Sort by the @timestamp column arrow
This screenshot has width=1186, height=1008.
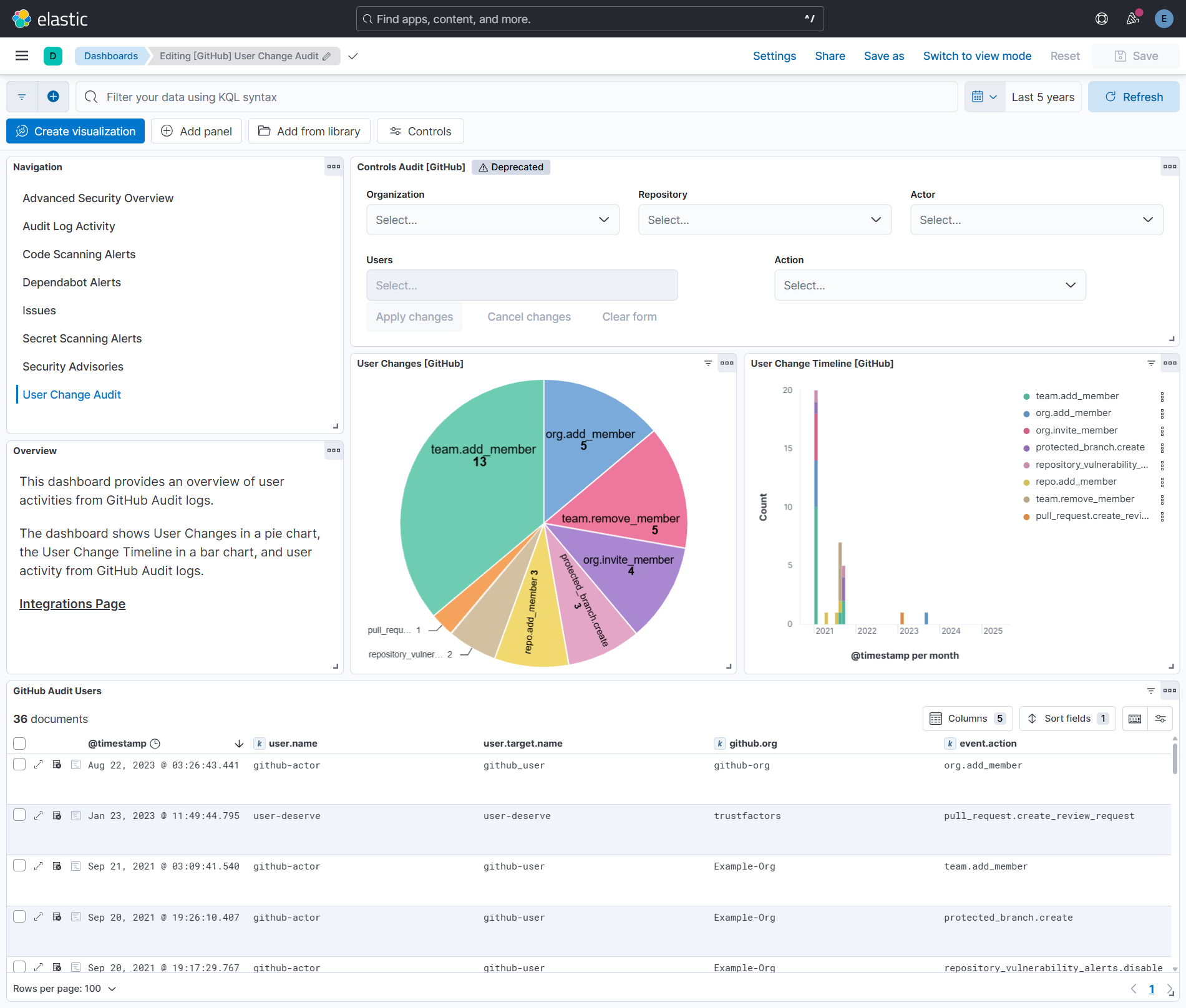tap(239, 744)
